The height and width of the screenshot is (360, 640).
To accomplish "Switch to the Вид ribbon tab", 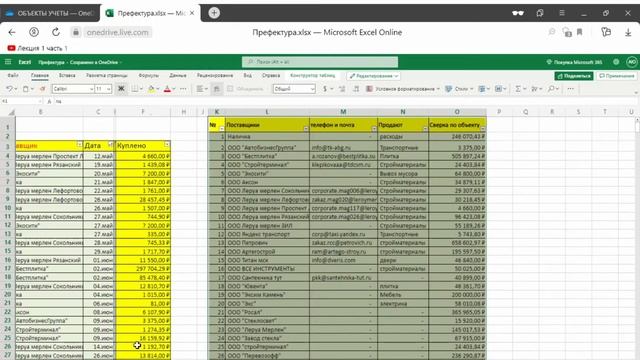I will tap(247, 76).
